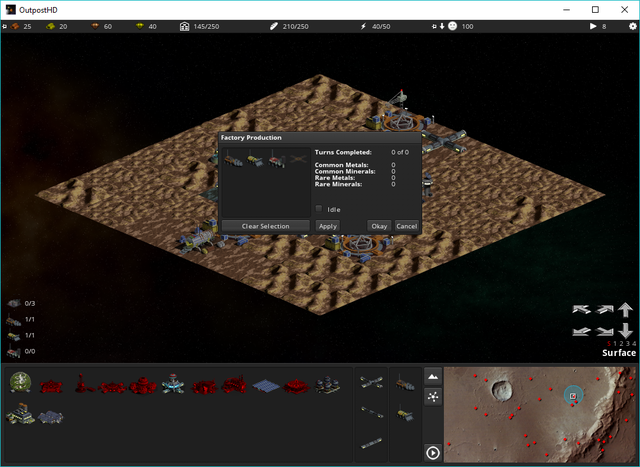Click the rare metals resource icon showing 60
Image resolution: width=640 pixels, height=467 pixels.
click(x=95, y=27)
